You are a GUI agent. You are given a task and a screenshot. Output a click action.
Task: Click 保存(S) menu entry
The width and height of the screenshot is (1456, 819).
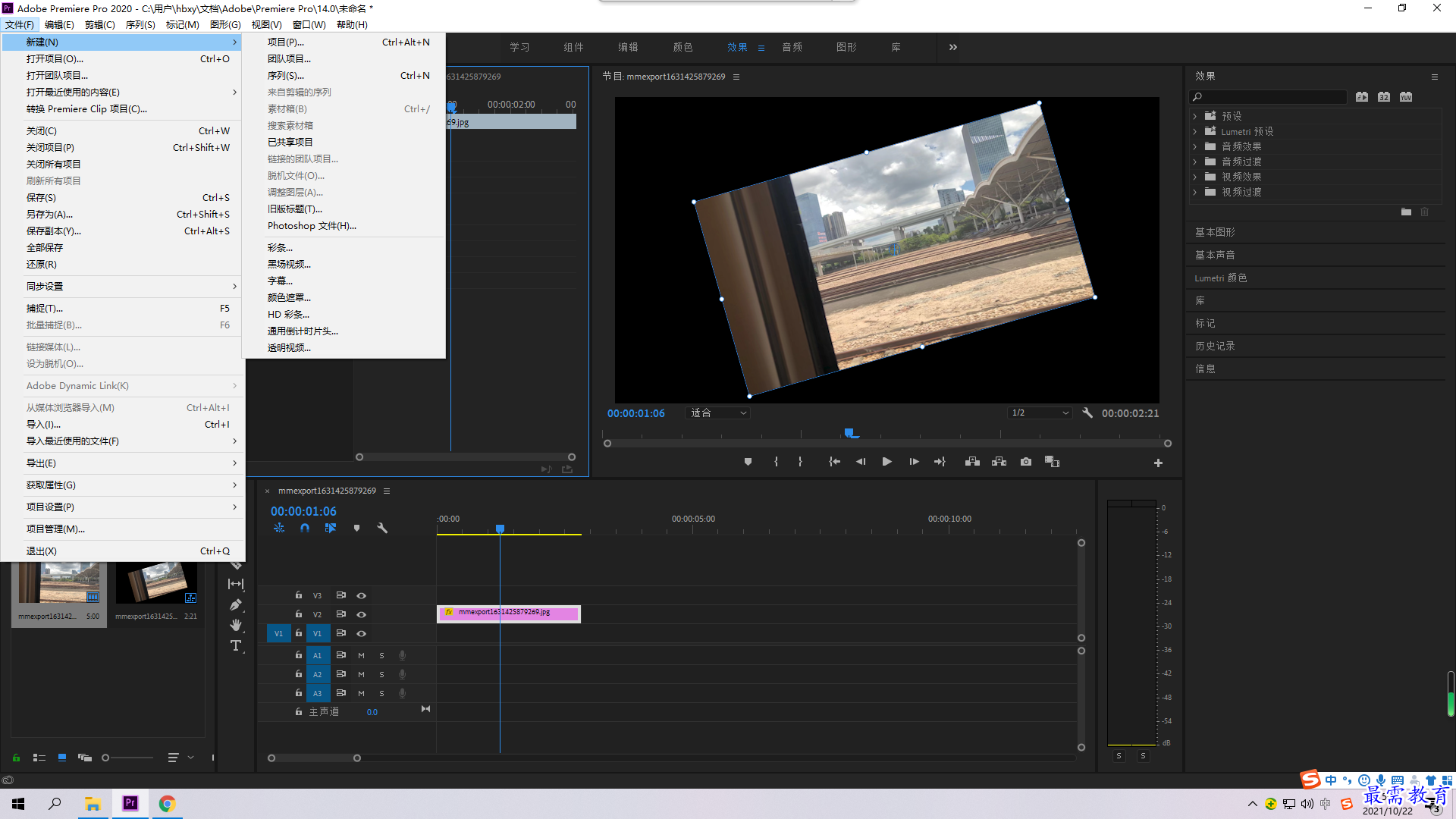pyautogui.click(x=123, y=197)
